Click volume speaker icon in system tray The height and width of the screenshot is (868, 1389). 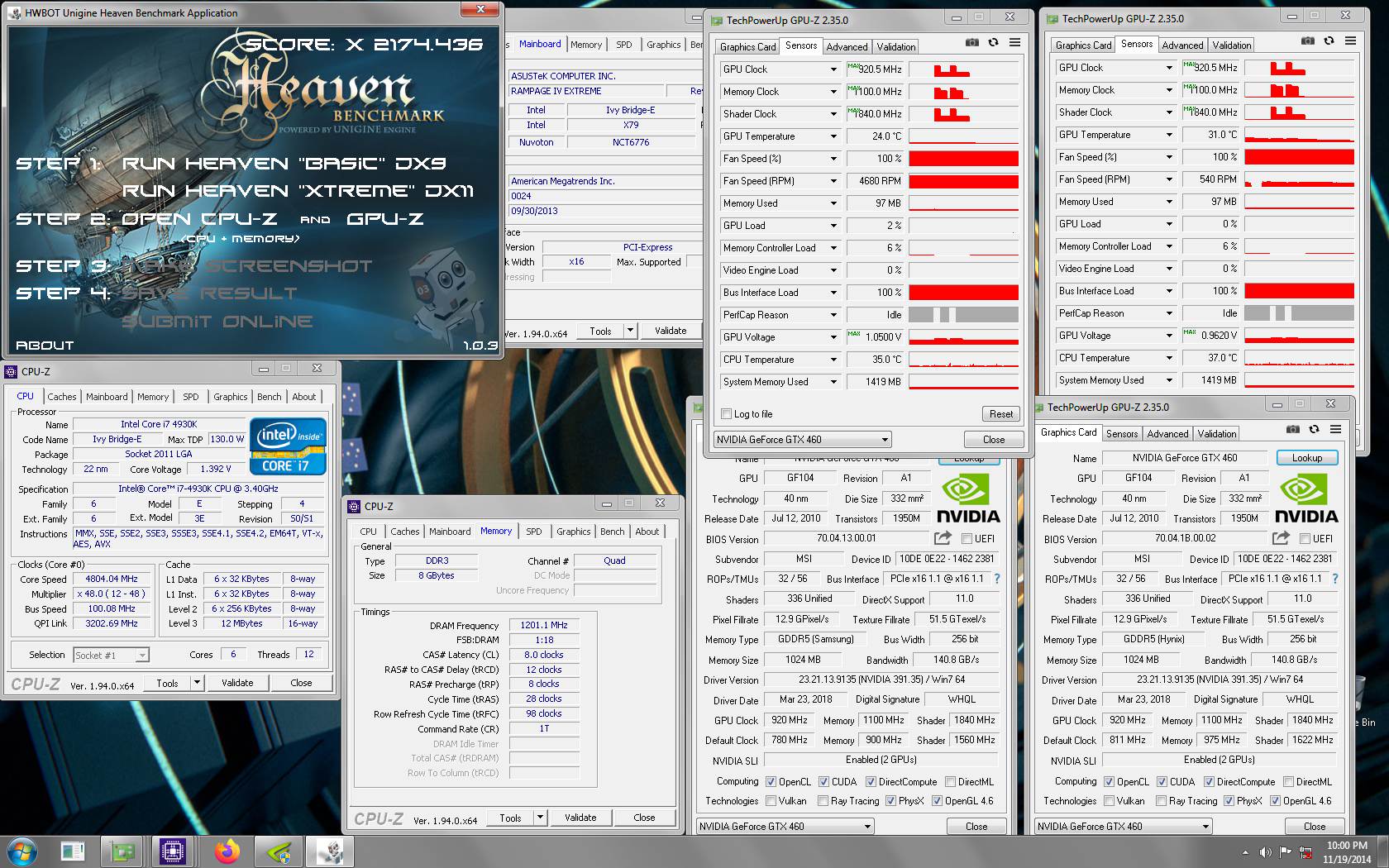pos(1265,852)
